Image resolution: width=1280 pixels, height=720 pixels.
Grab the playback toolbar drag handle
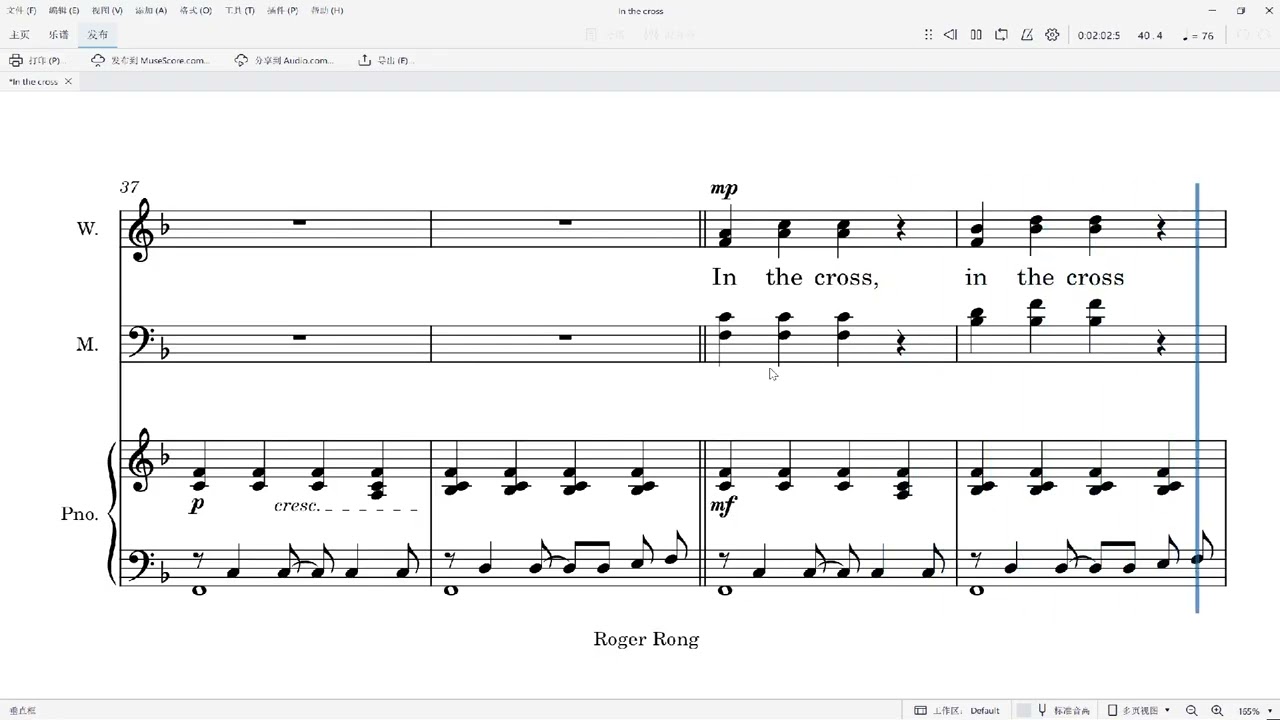928,35
